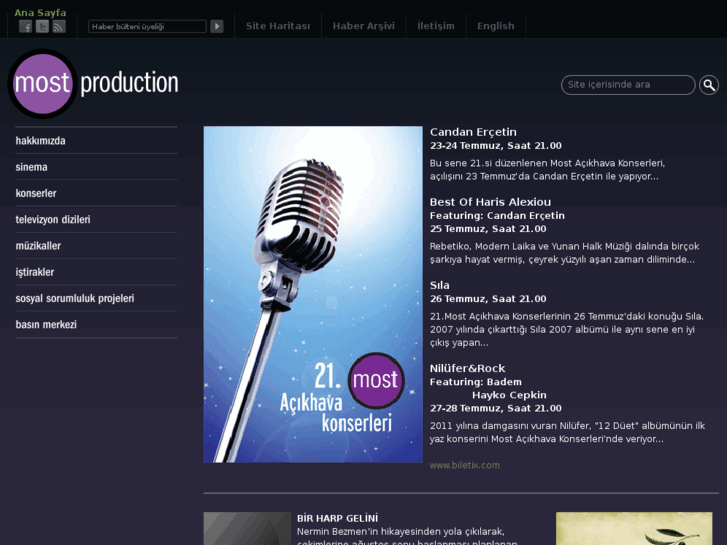The image size is (727, 545).
Task: Submit newsletter signup arrow button
Action: 217,26
